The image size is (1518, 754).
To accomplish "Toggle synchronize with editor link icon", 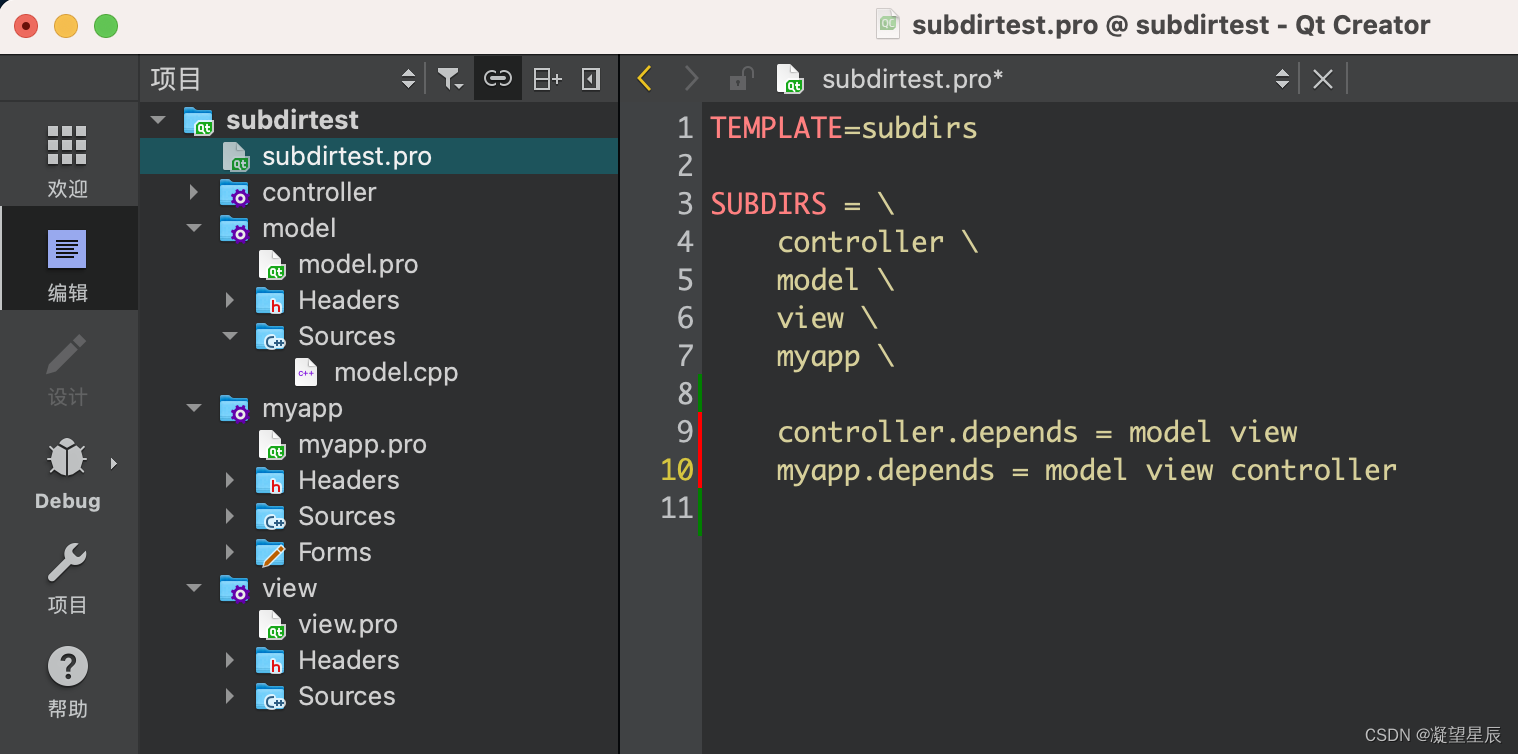I will (x=498, y=78).
